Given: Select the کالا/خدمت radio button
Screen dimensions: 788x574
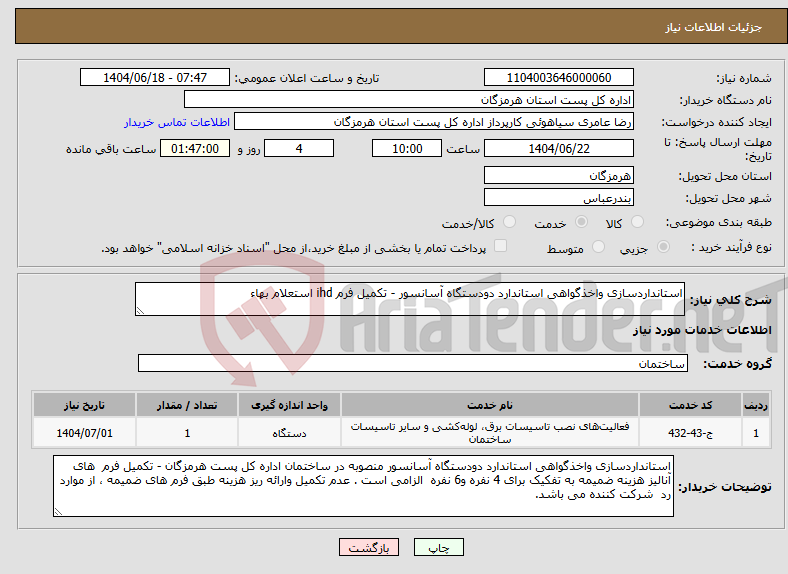Looking at the screenshot, I should [510, 222].
